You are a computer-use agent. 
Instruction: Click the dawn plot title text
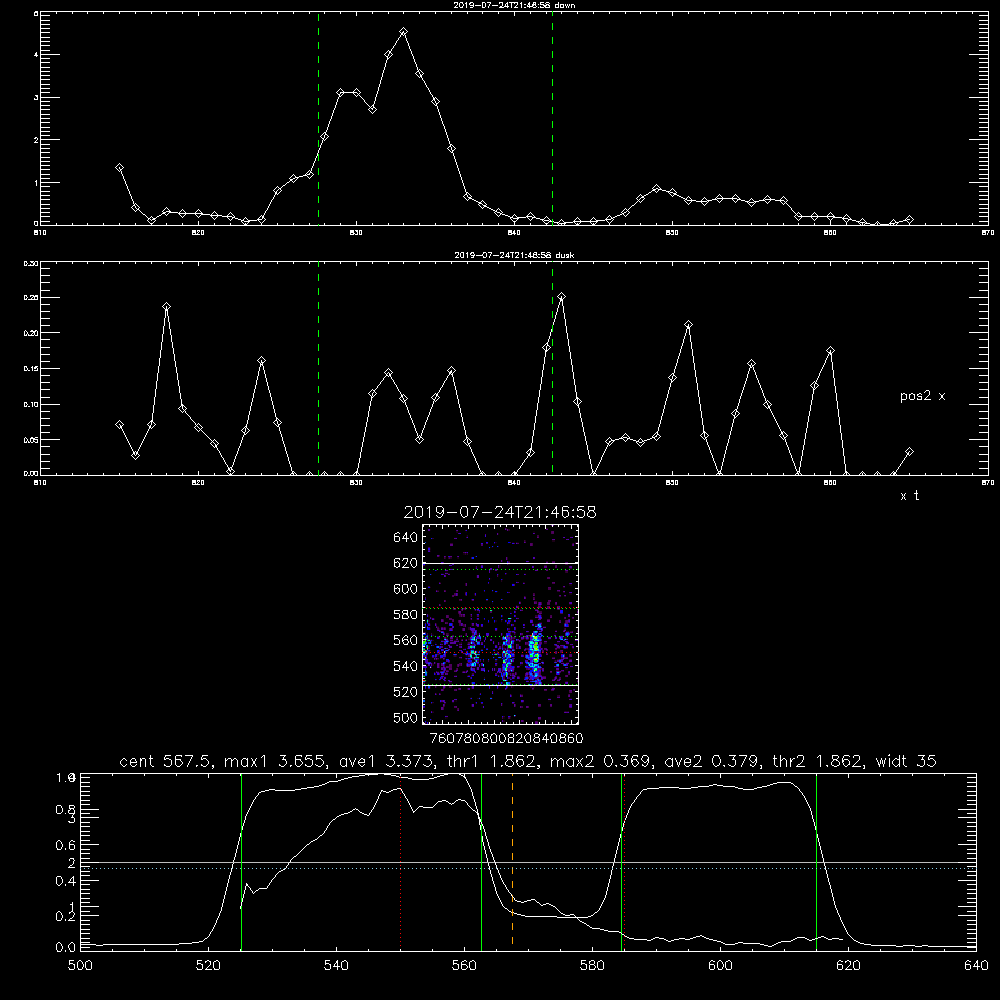click(x=514, y=5)
